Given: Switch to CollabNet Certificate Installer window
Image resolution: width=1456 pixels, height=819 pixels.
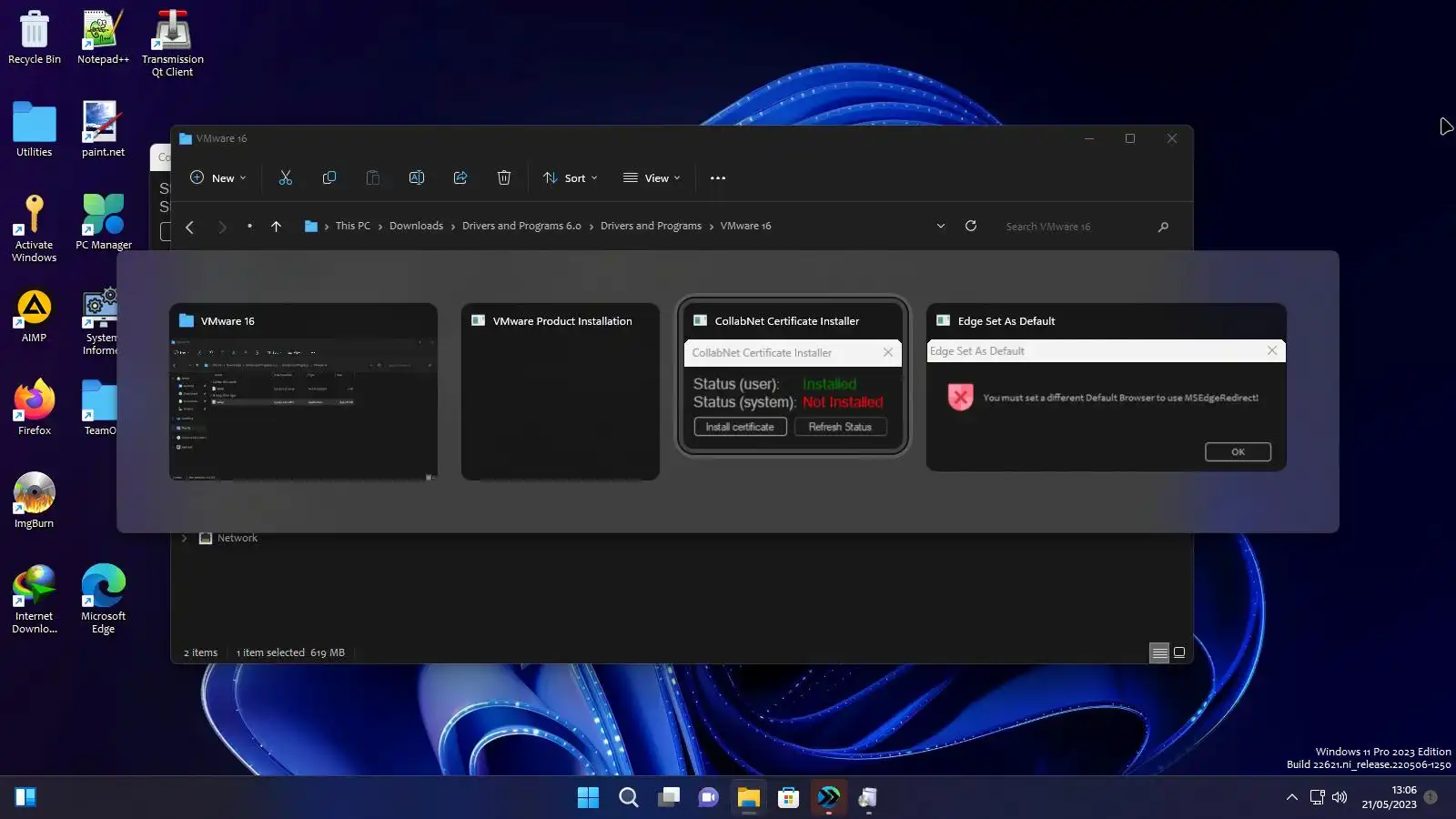Looking at the screenshot, I should coord(793,376).
